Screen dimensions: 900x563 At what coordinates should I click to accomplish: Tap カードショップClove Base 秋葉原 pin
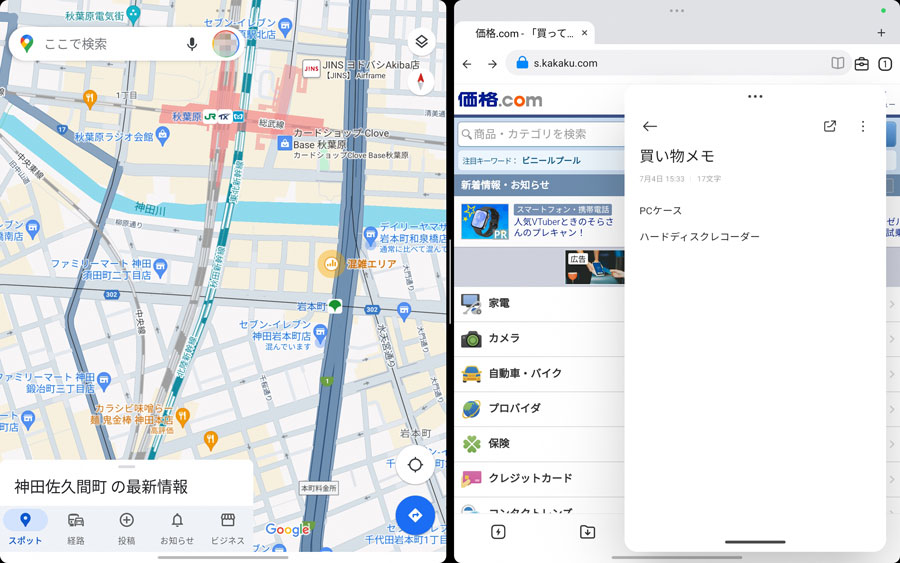coord(284,143)
